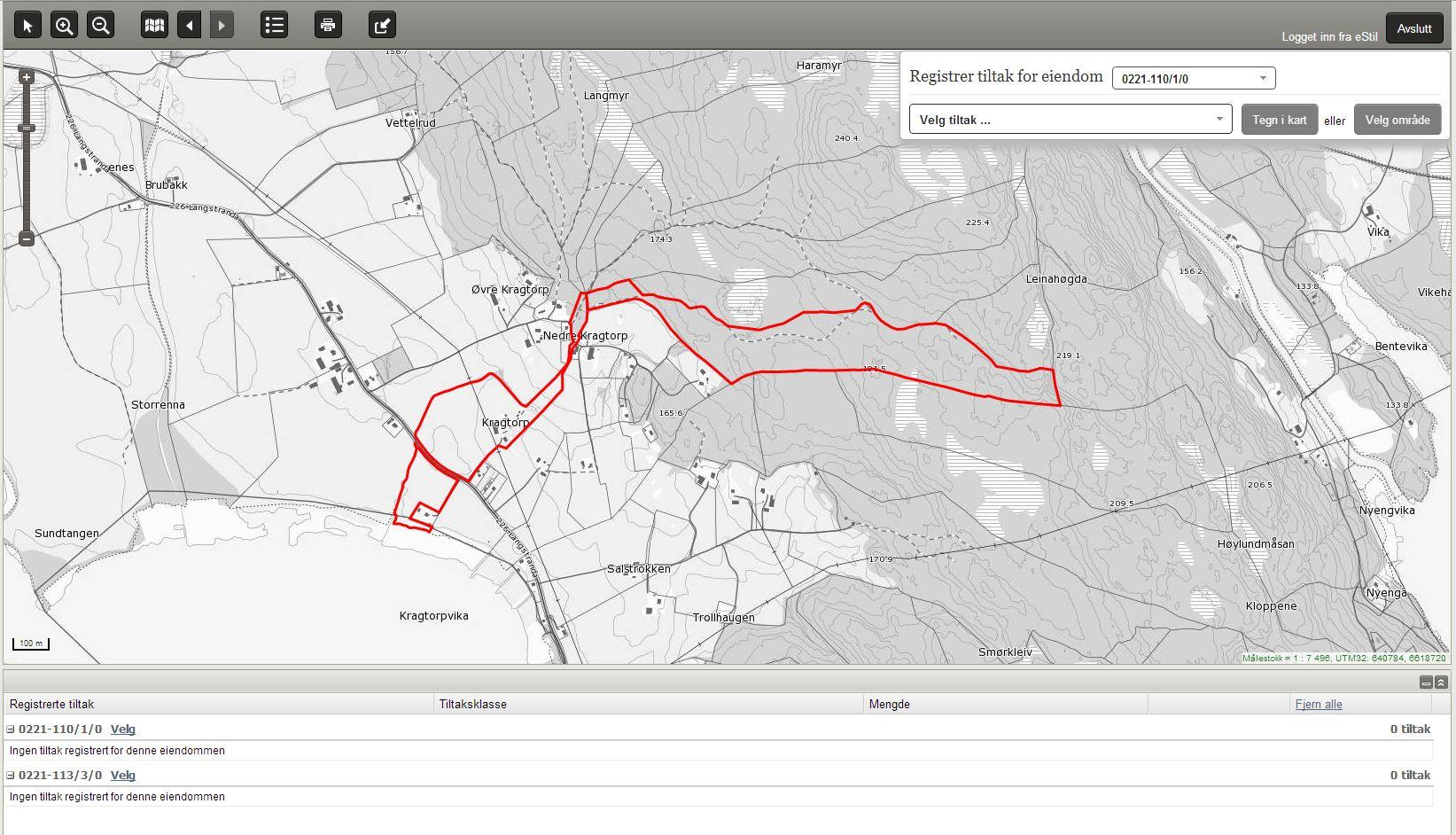Viewport: 1456px width, 835px height.
Task: Click the 100 m scale bar
Action: click(x=31, y=644)
